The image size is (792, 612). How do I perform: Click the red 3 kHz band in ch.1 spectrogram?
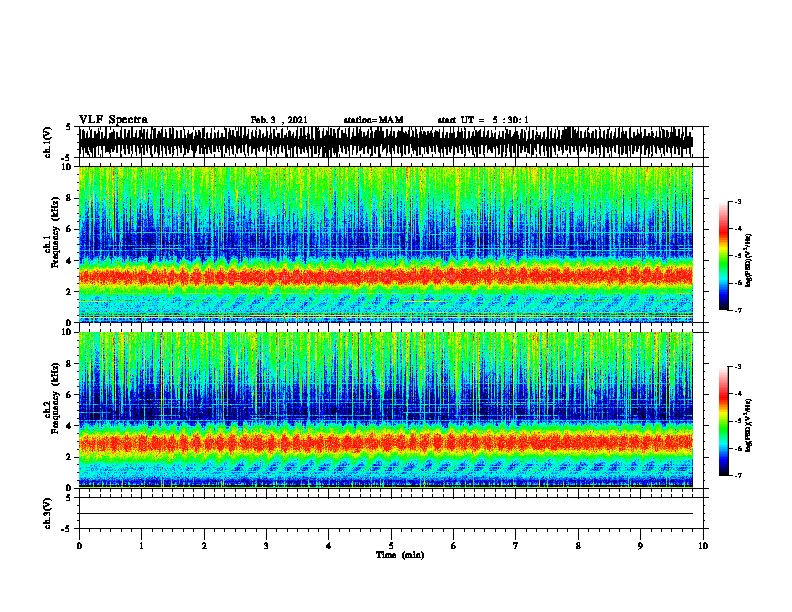[386, 276]
